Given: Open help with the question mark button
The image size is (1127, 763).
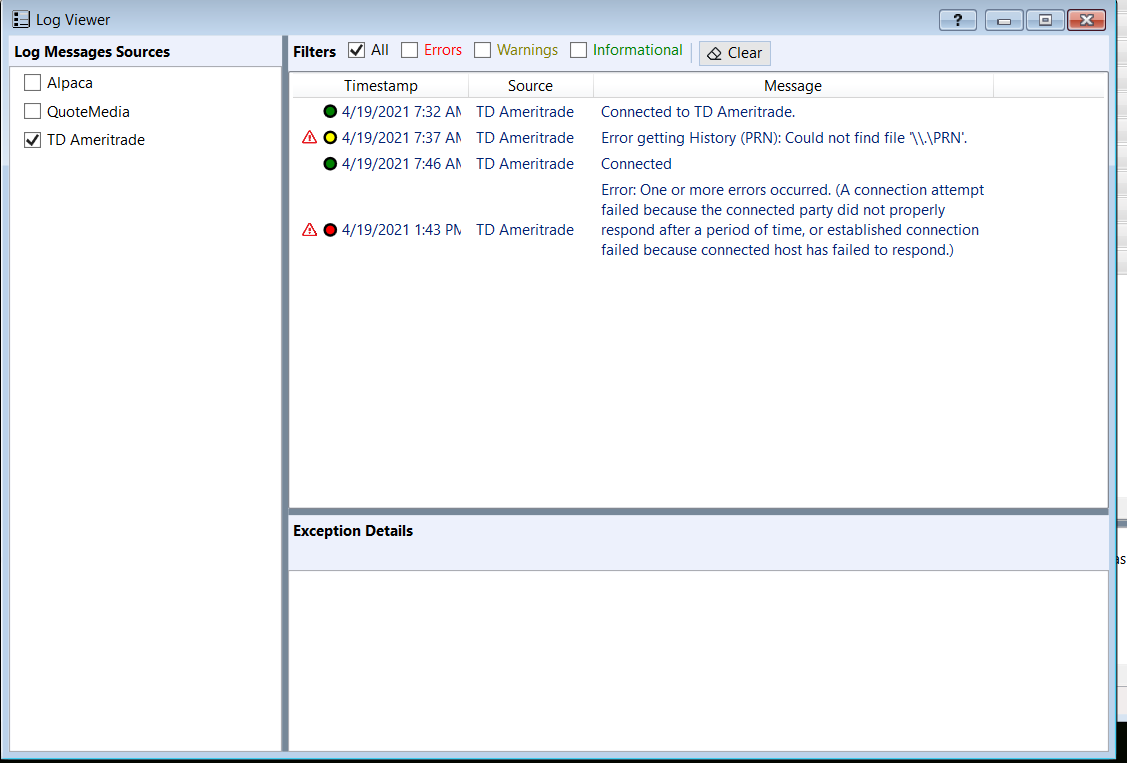Looking at the screenshot, I should tap(957, 20).
